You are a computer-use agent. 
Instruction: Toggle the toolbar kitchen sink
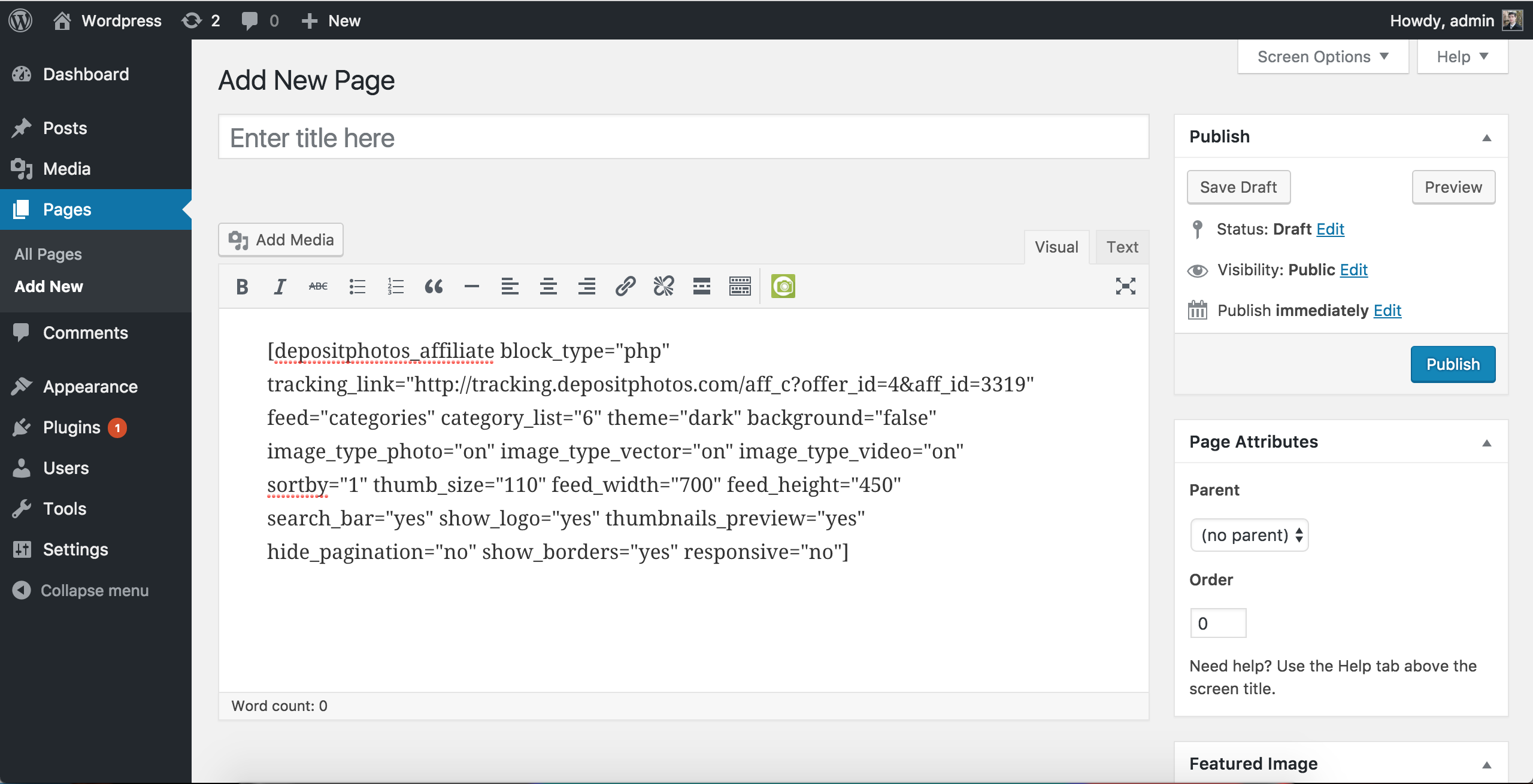coord(740,287)
